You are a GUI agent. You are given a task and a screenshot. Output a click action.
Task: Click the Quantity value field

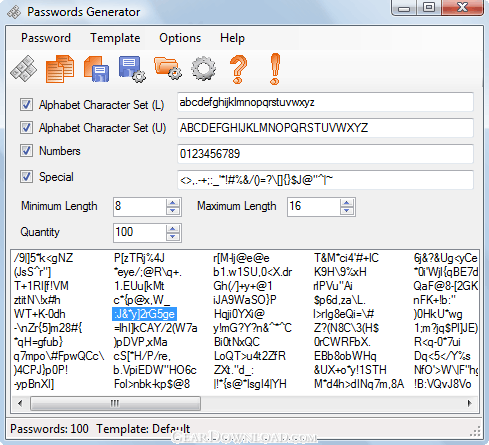[140, 232]
